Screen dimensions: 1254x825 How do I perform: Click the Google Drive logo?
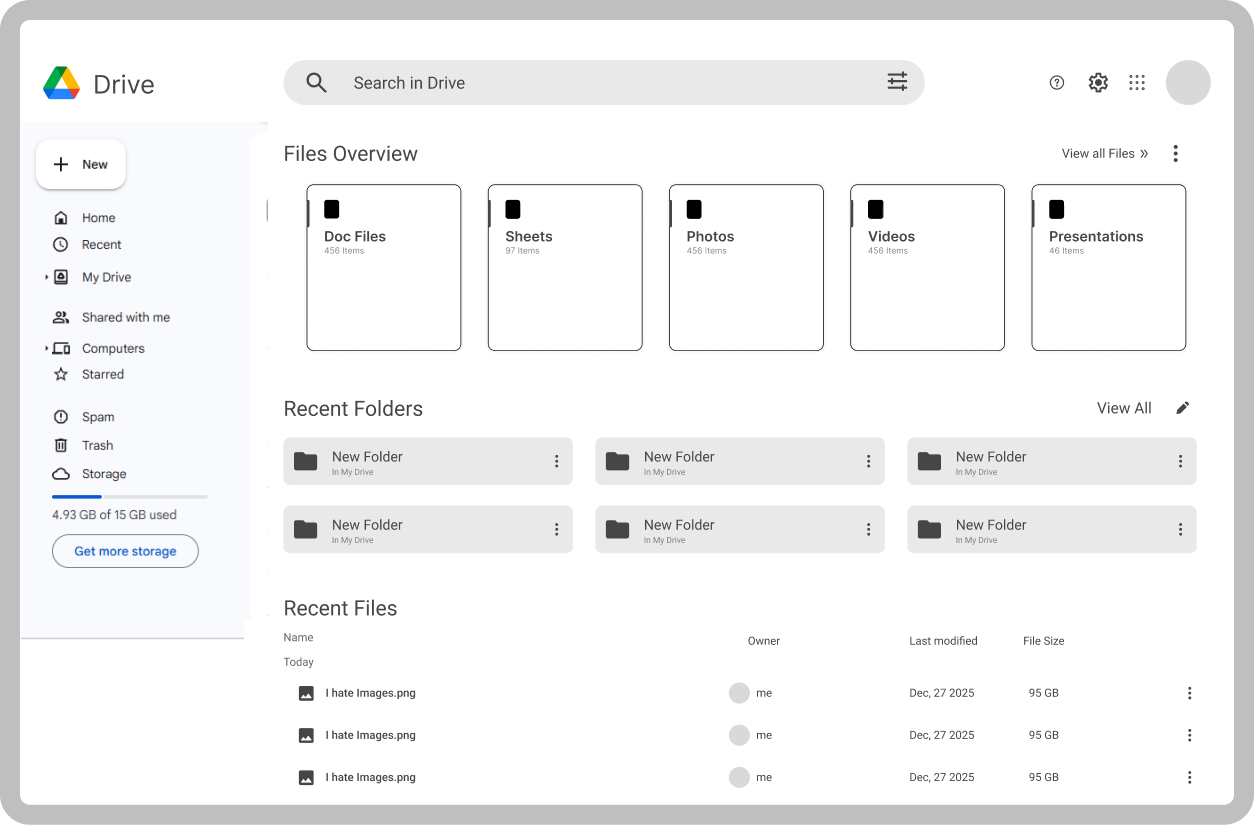pos(62,83)
